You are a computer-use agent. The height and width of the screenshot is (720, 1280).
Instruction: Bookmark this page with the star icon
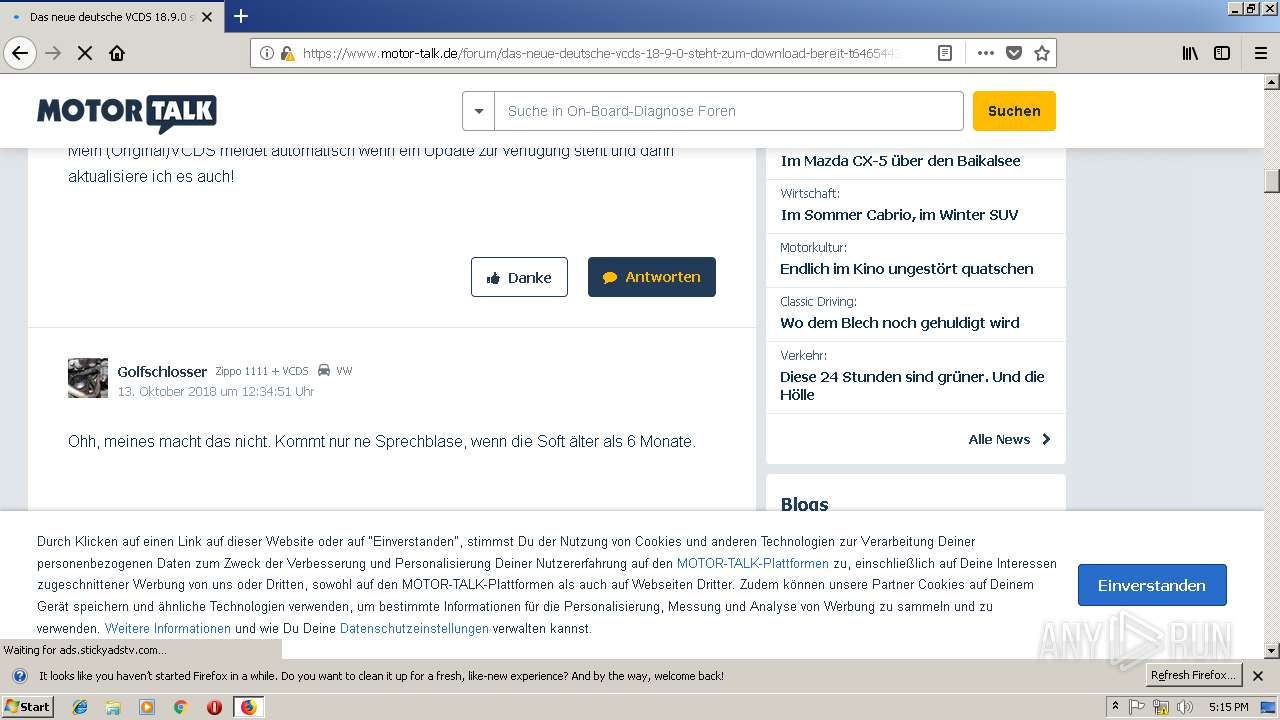coord(1042,53)
